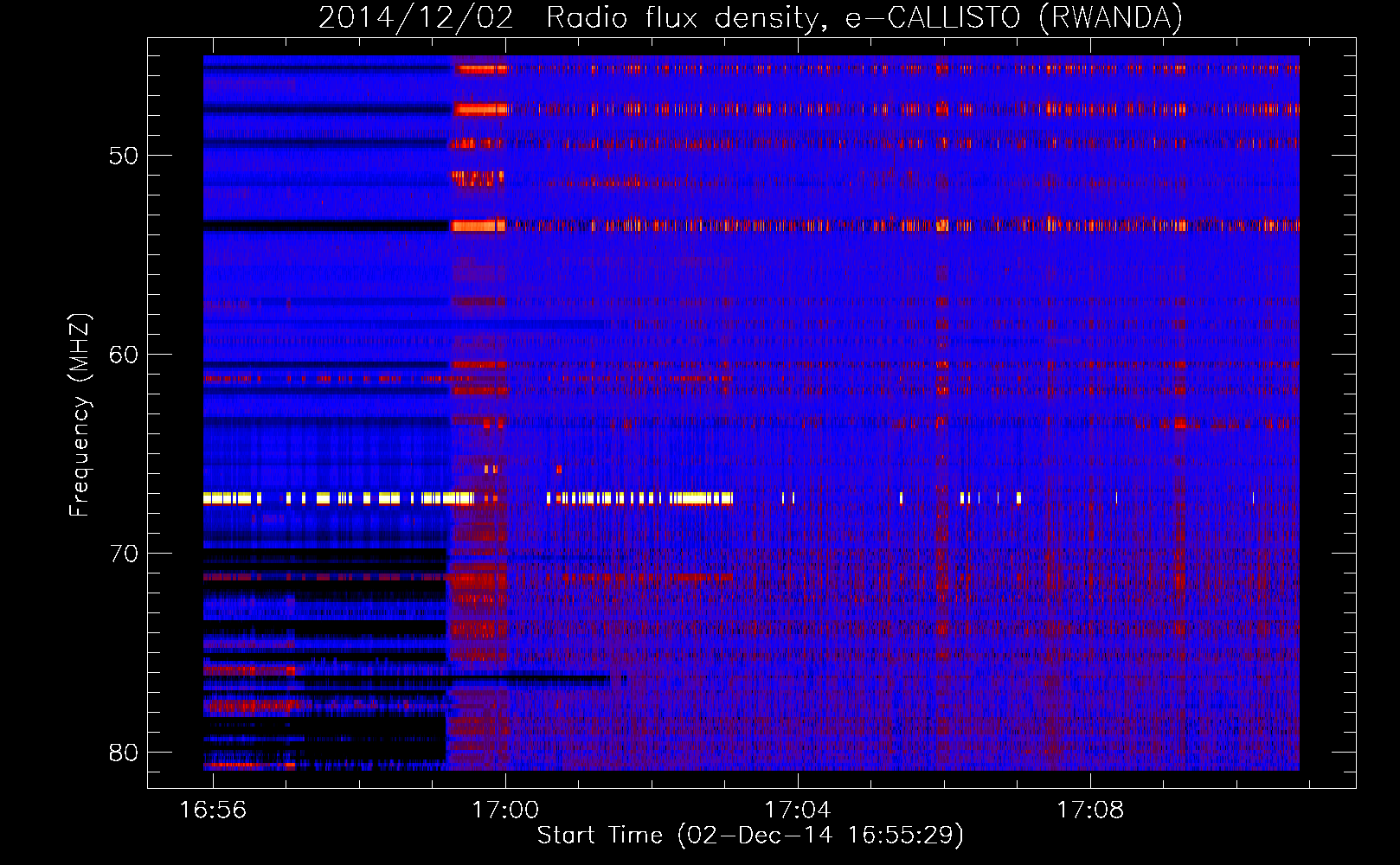This screenshot has width=1400, height=865.
Task: Click the 70 frequency tick label
Action: tap(124, 554)
